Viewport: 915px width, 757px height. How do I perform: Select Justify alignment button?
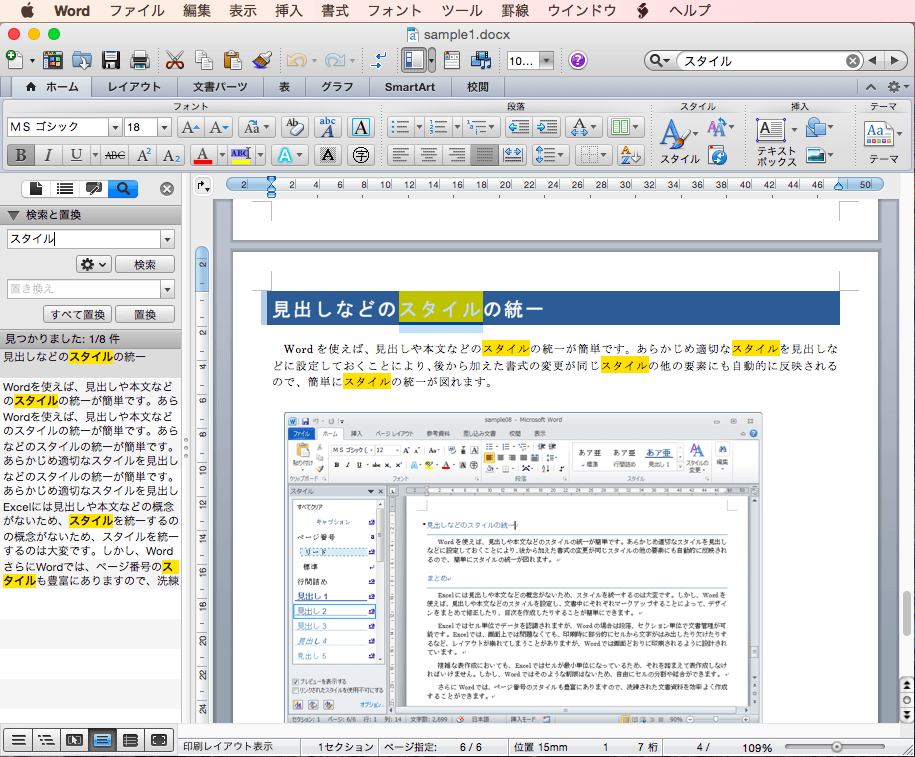tap(484, 155)
